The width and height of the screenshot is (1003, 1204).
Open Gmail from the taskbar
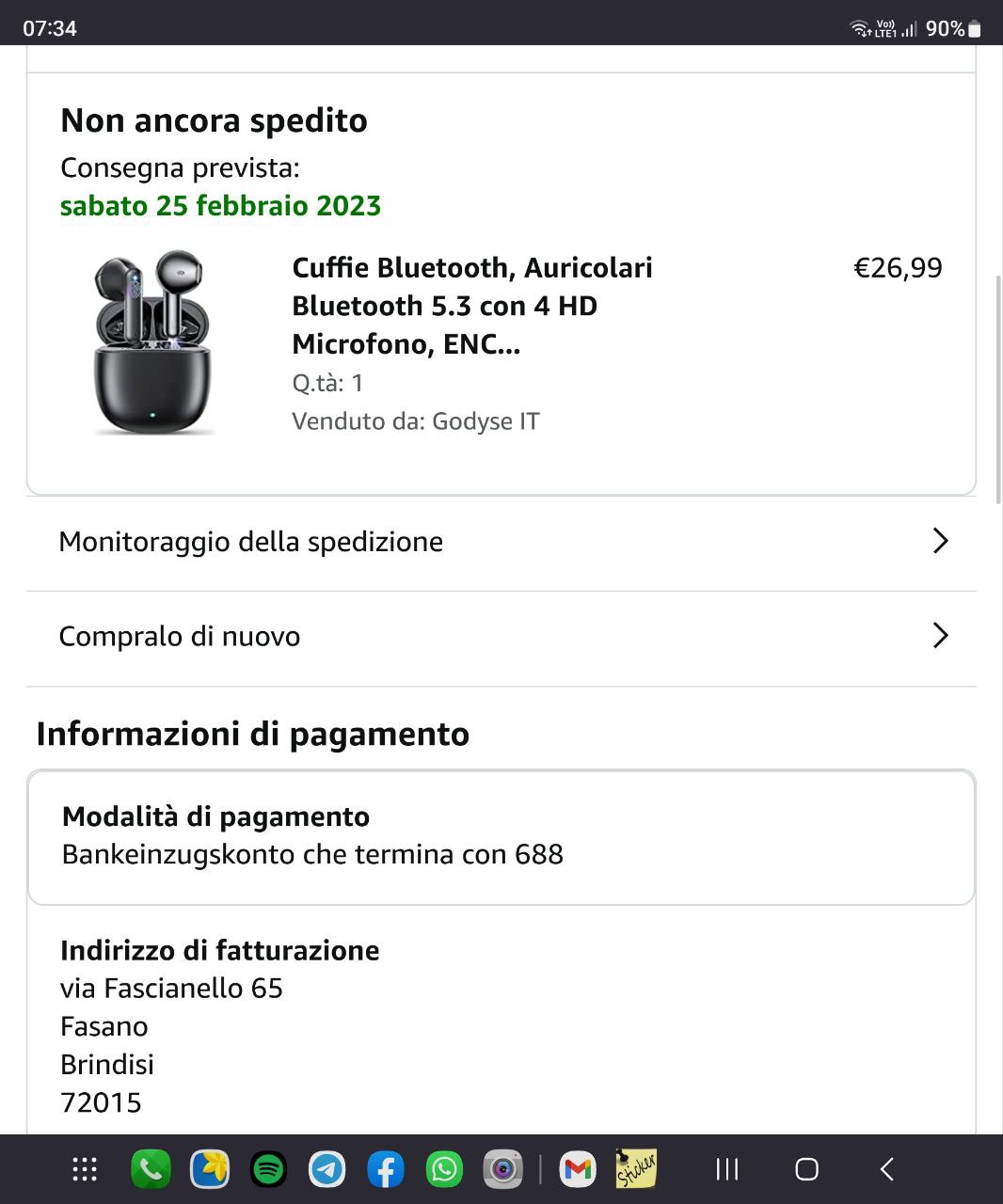pos(578,1169)
